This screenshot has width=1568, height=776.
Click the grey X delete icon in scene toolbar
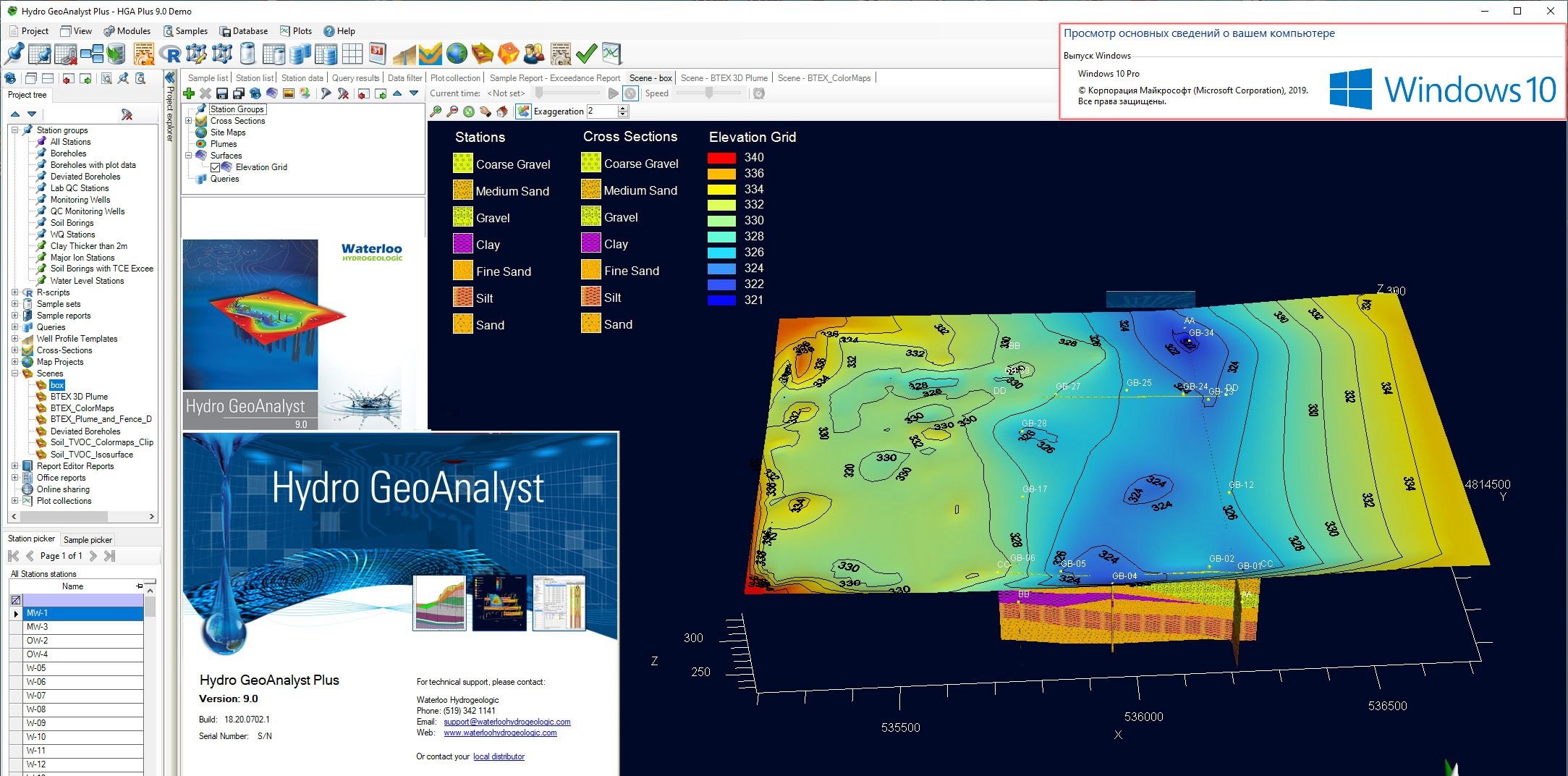click(x=205, y=93)
